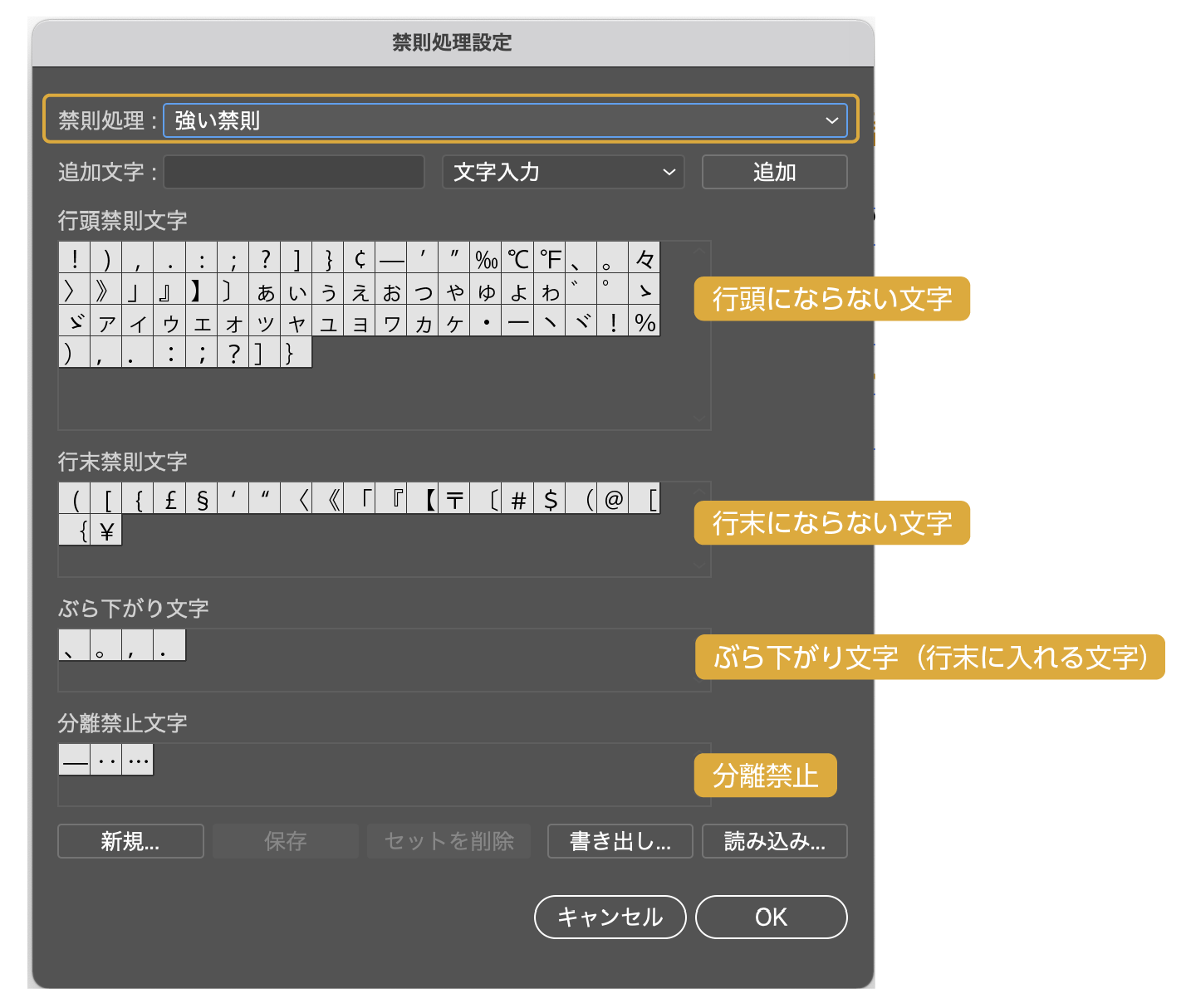The width and height of the screenshot is (1191, 1008).
Task: Click the 行頭禁則文字 list scroll-up arrow
Action: coord(699,251)
